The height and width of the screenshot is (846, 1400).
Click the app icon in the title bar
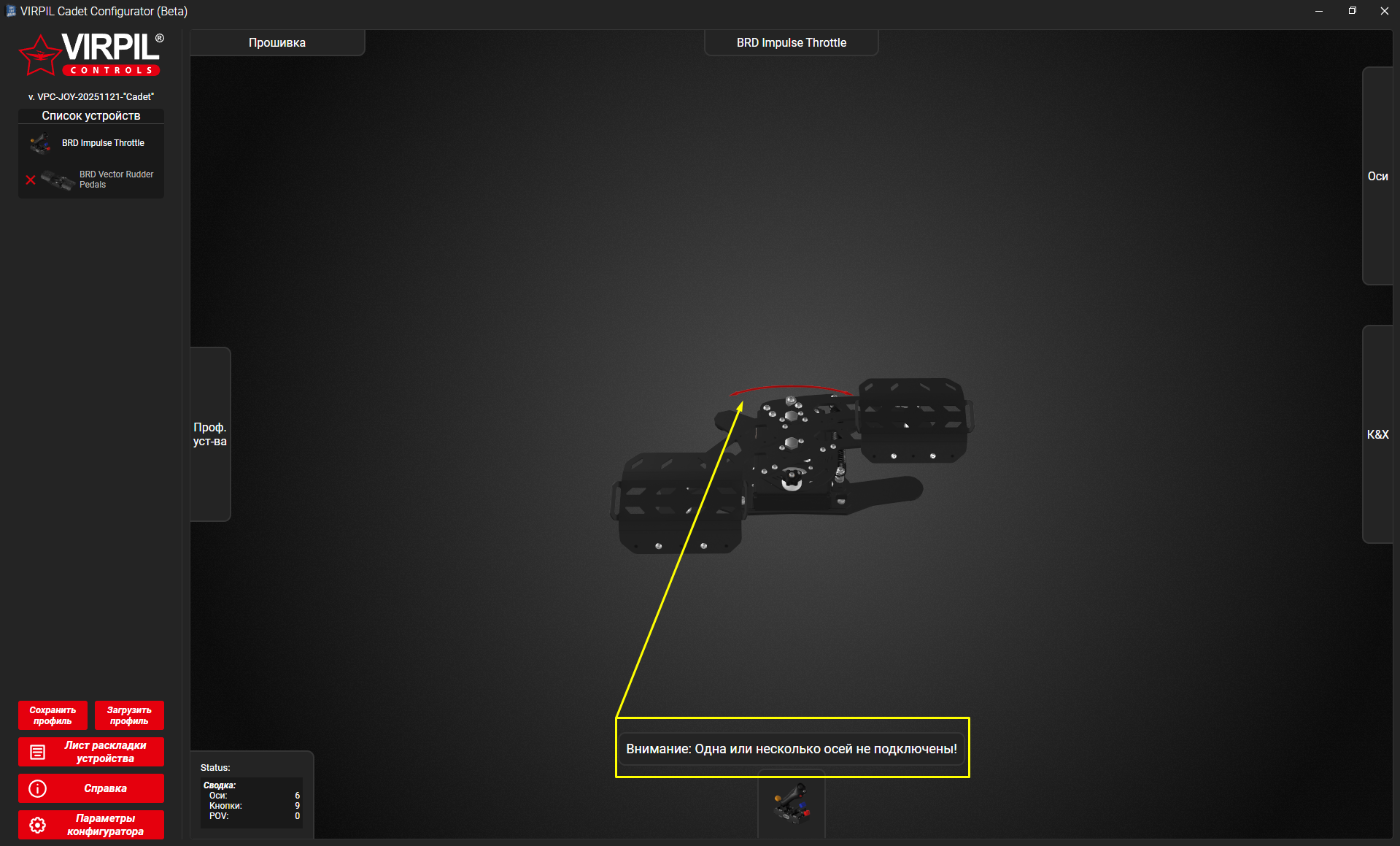point(10,11)
